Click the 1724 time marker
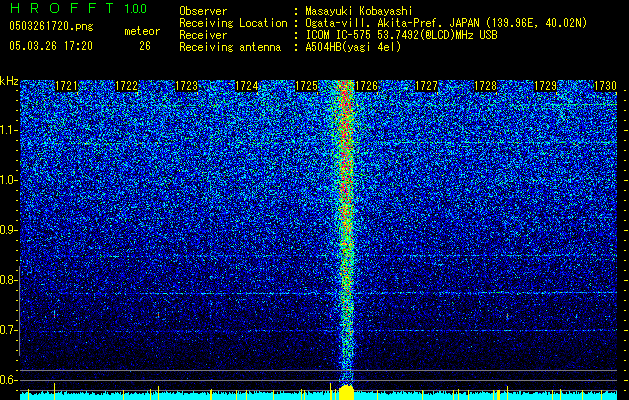Screen dimensions: 629x400 [246, 86]
